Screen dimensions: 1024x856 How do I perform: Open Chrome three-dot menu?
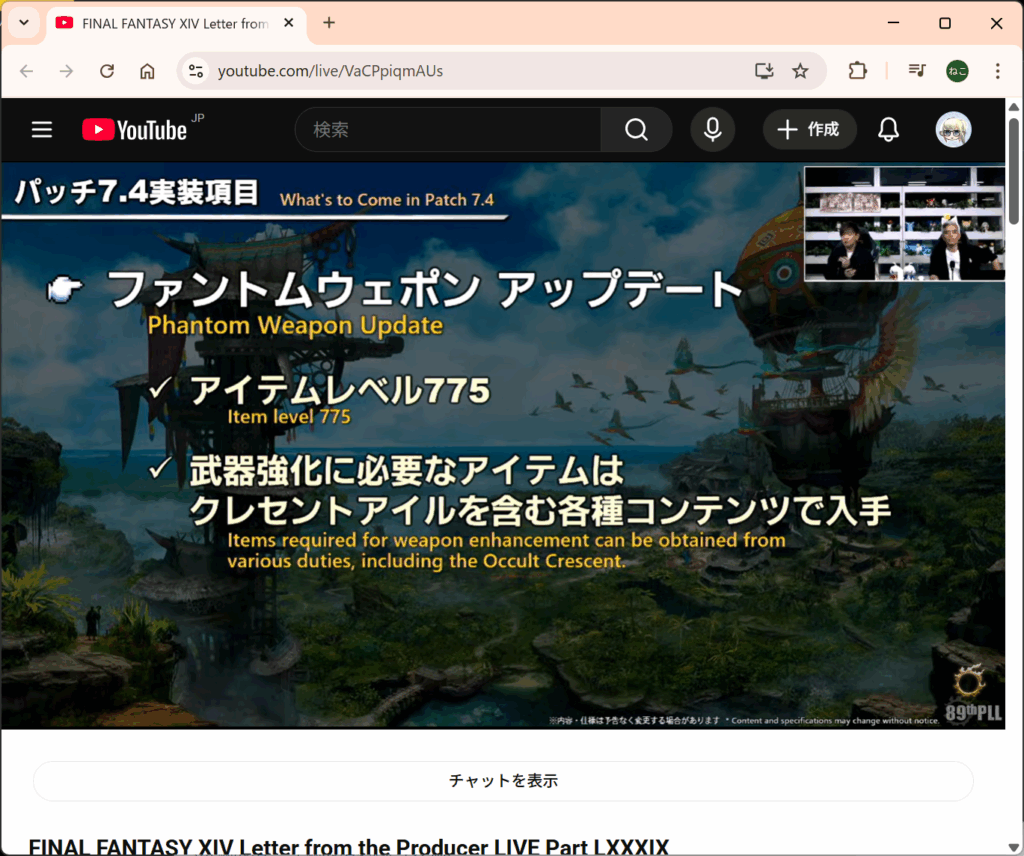pos(997,71)
